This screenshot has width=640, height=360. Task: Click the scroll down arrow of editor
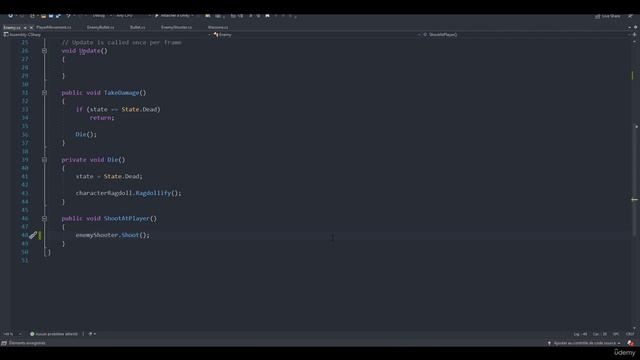coord(635,328)
